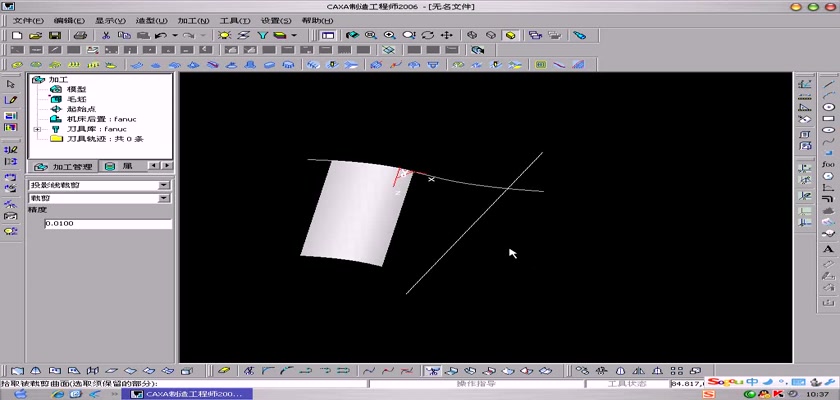The image size is (840, 400).
Task: Click the ellipse tool in right toolbar
Action: pyautogui.click(x=828, y=130)
